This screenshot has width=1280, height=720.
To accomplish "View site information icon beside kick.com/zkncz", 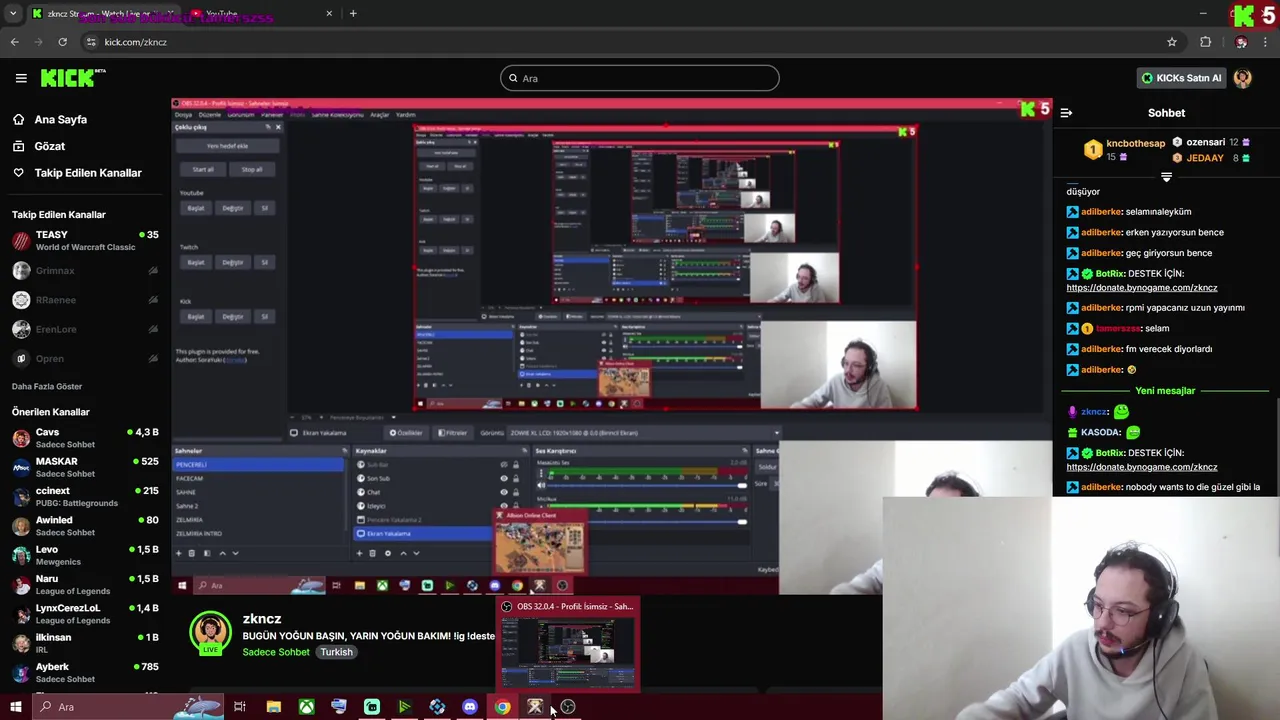I will click(91, 42).
